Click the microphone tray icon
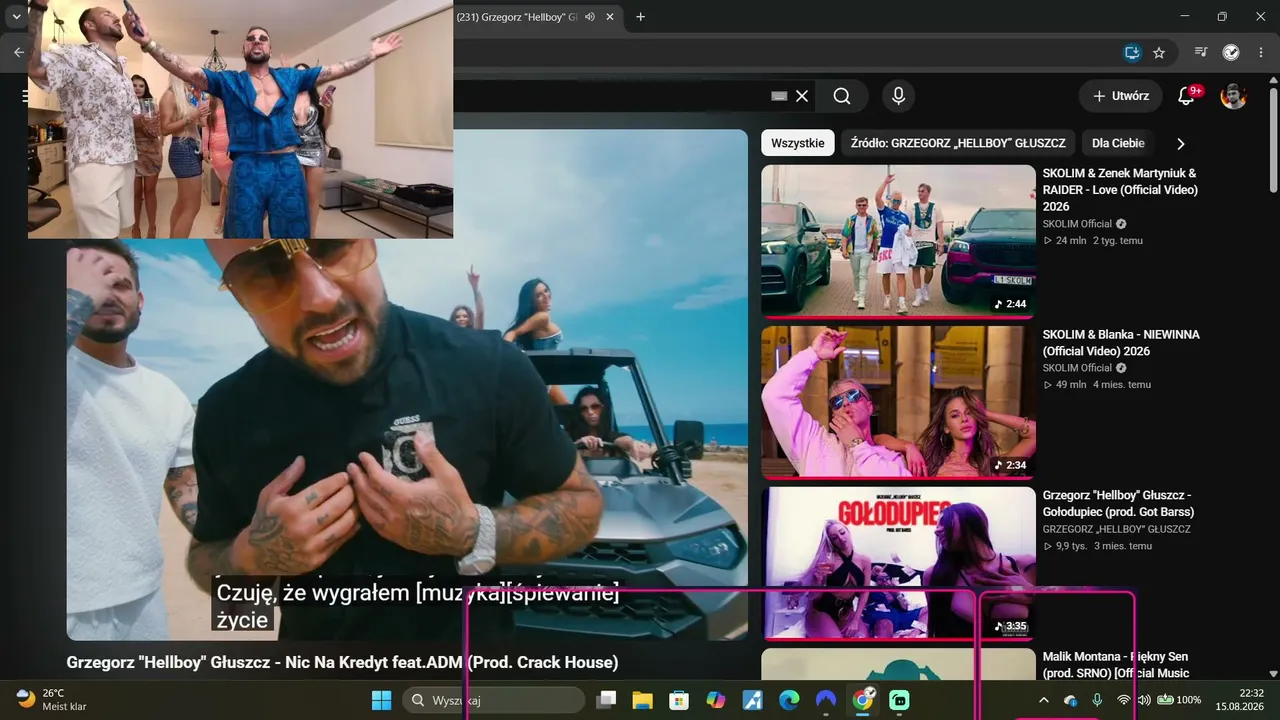This screenshot has width=1280, height=720. [x=1097, y=700]
